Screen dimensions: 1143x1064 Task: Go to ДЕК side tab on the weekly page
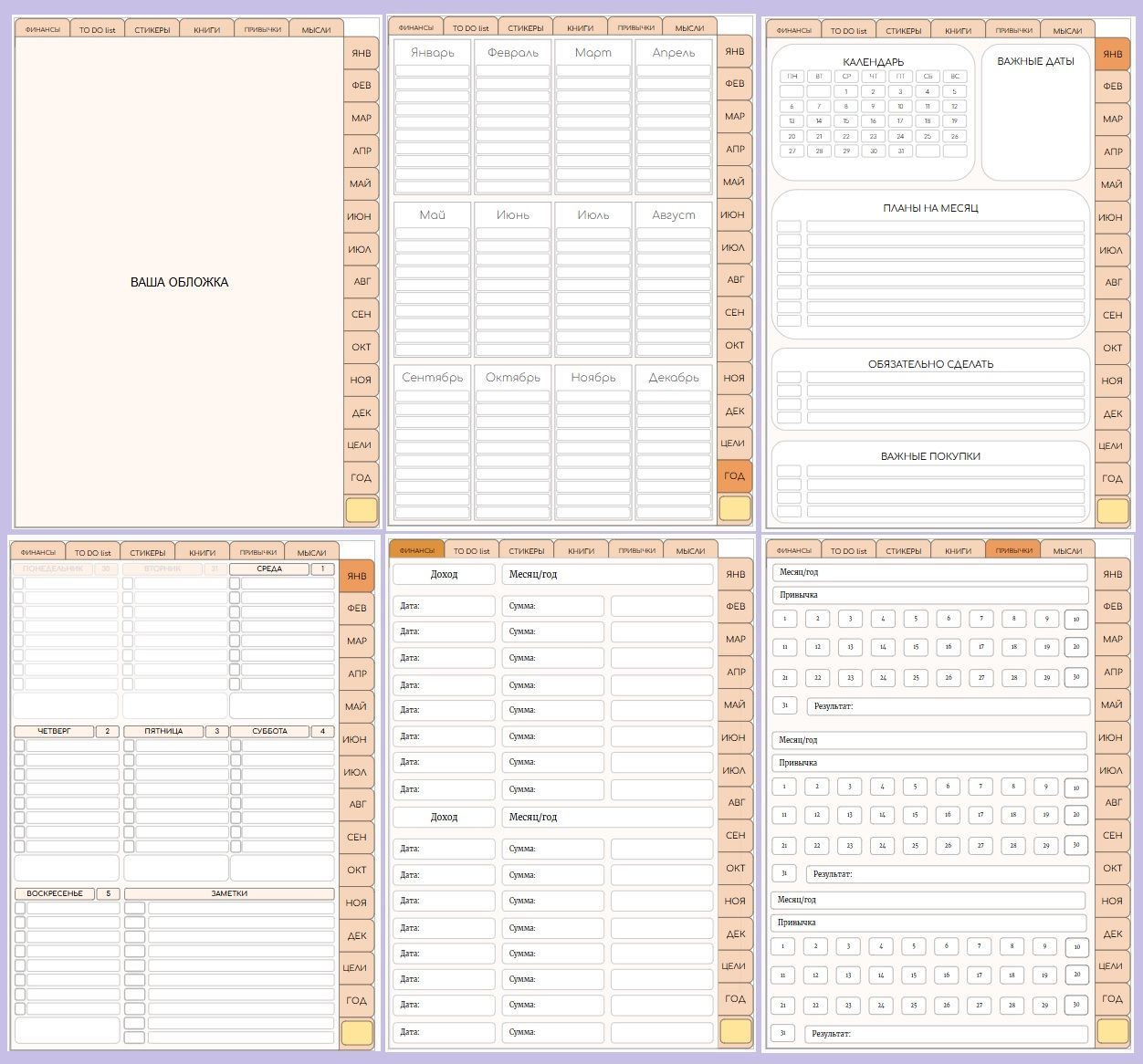[357, 935]
